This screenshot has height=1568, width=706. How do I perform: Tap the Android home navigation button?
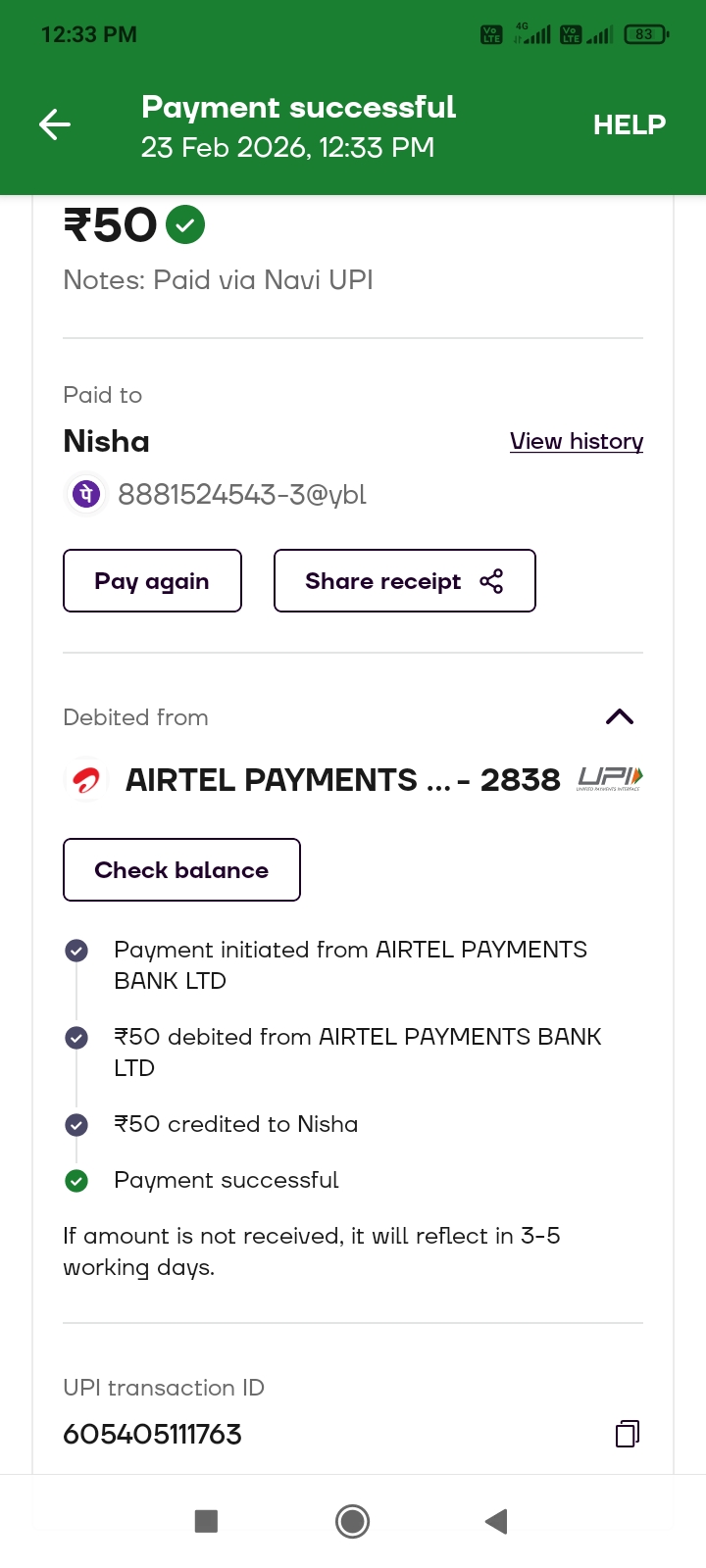click(x=352, y=1521)
